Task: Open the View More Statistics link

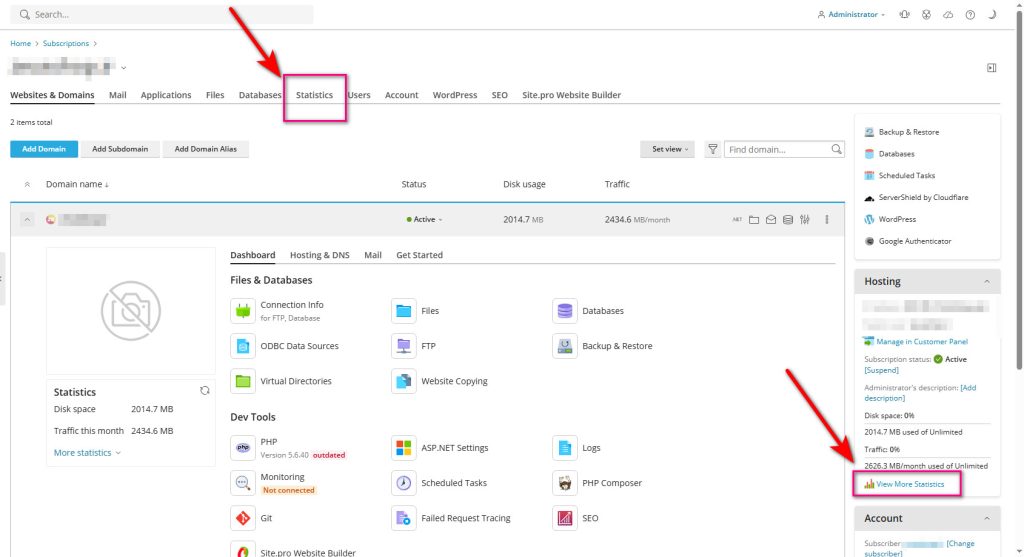Action: [x=909, y=484]
